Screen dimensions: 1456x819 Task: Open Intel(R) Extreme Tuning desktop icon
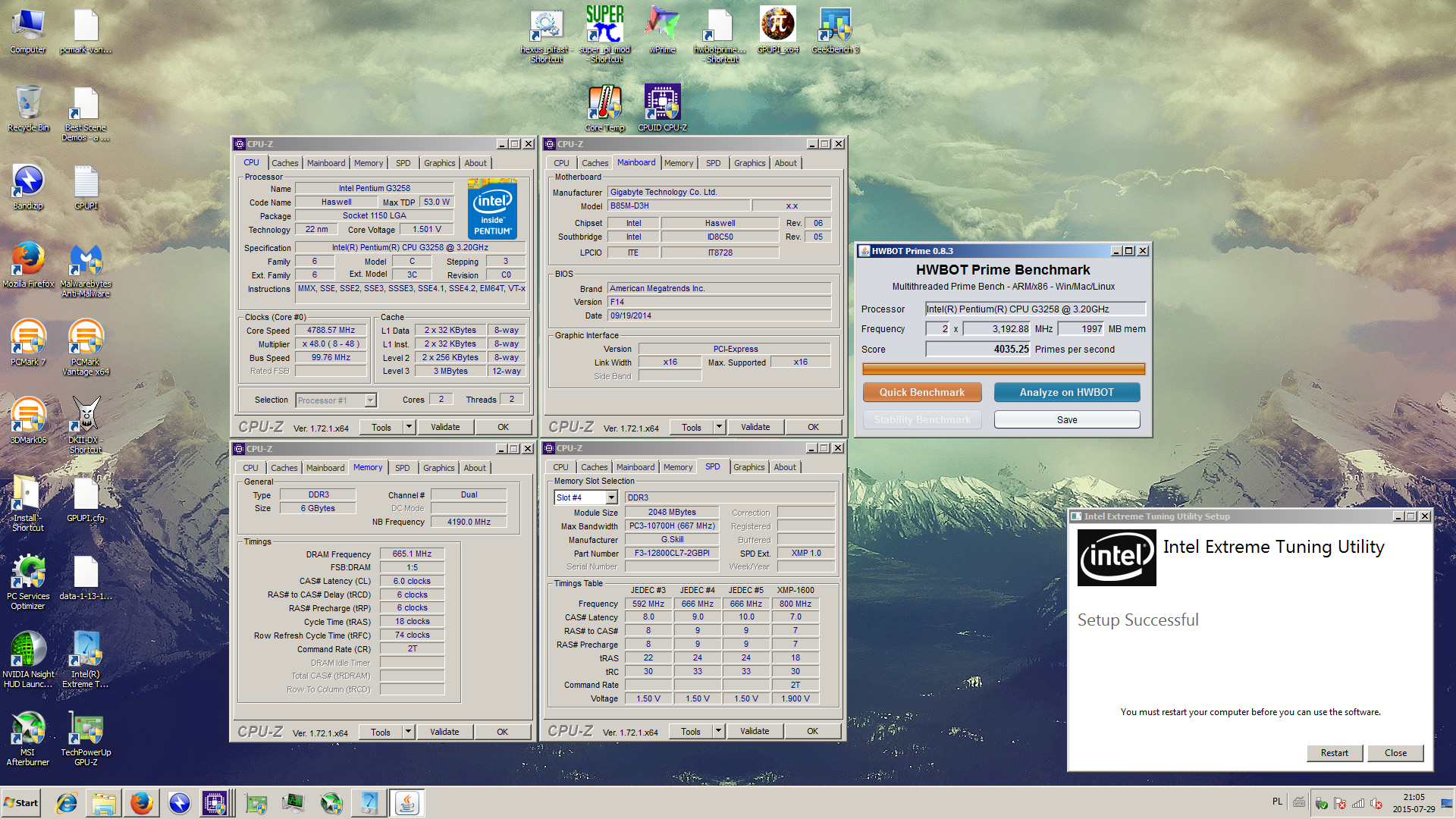[x=86, y=660]
